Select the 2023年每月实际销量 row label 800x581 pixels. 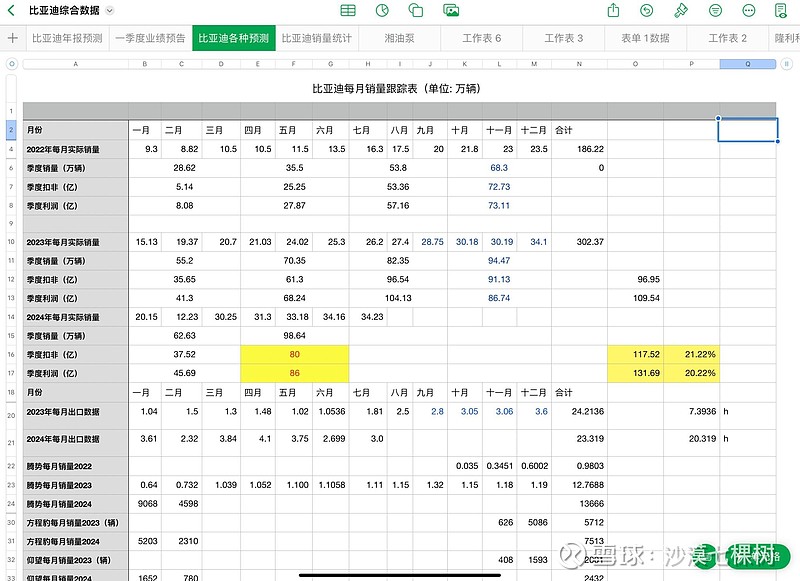click(x=76, y=242)
